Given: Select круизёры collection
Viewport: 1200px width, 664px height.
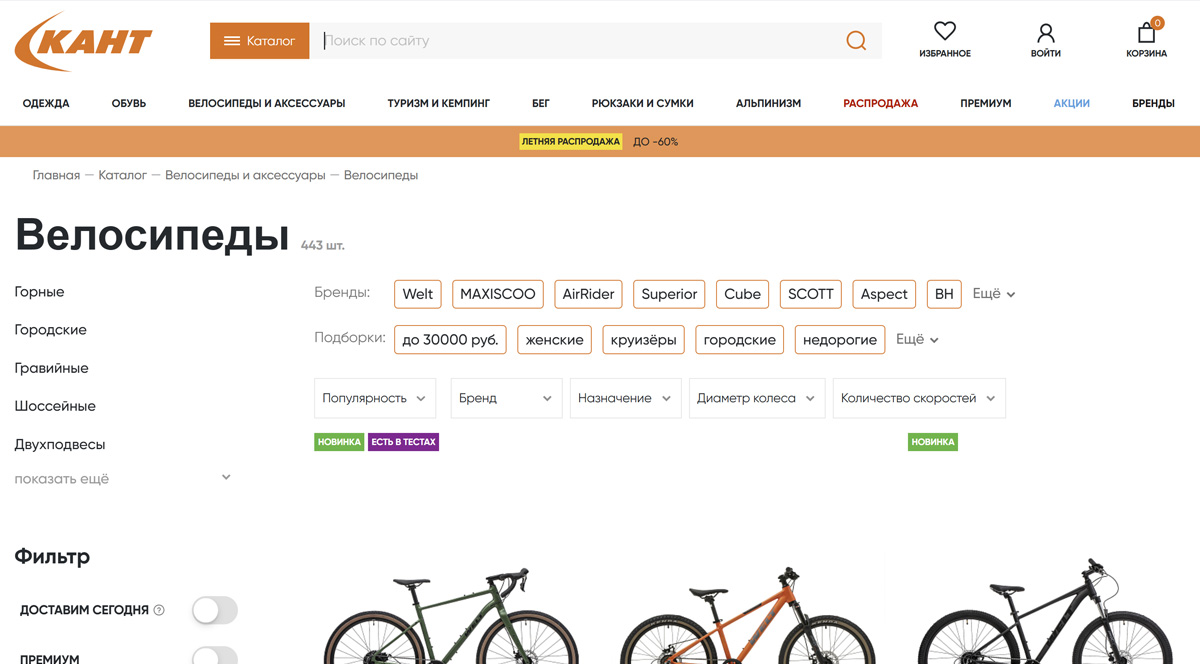Looking at the screenshot, I should [643, 340].
